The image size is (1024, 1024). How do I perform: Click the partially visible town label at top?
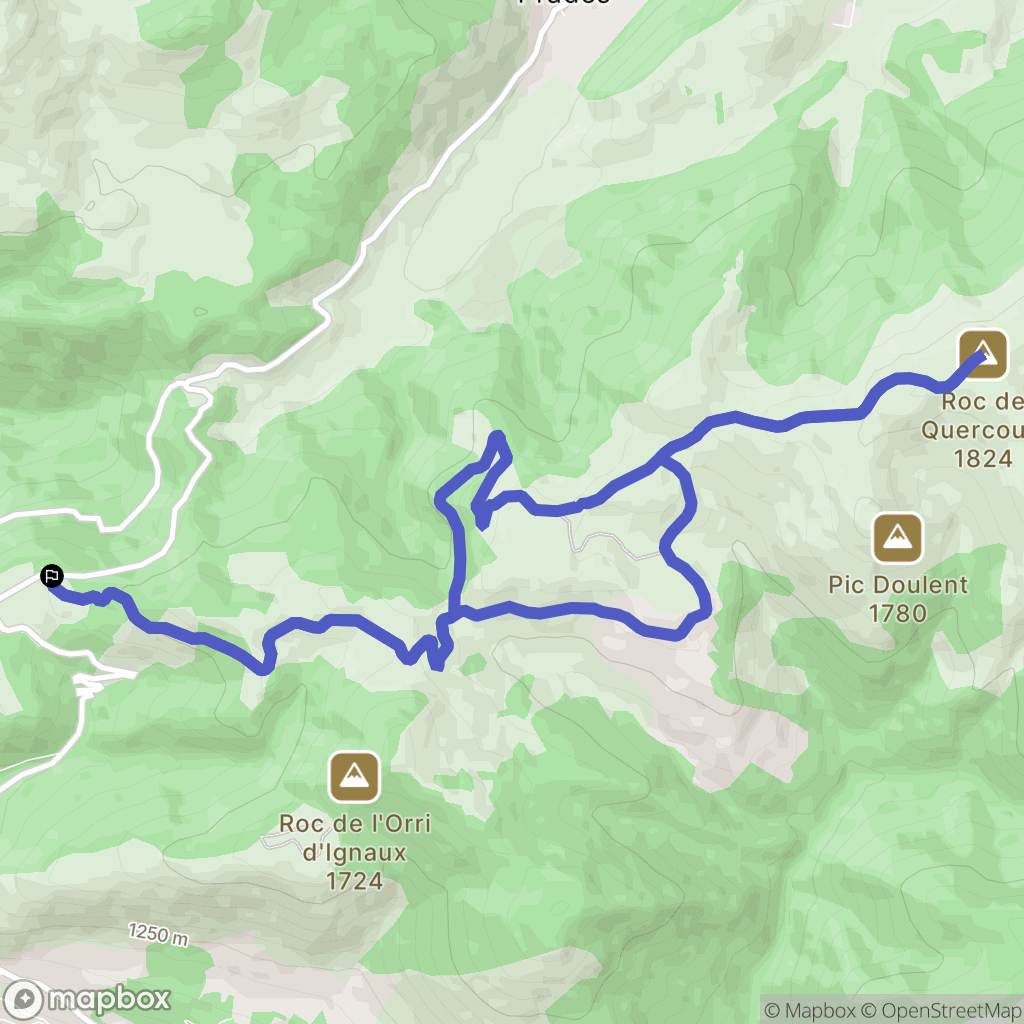coord(564,3)
